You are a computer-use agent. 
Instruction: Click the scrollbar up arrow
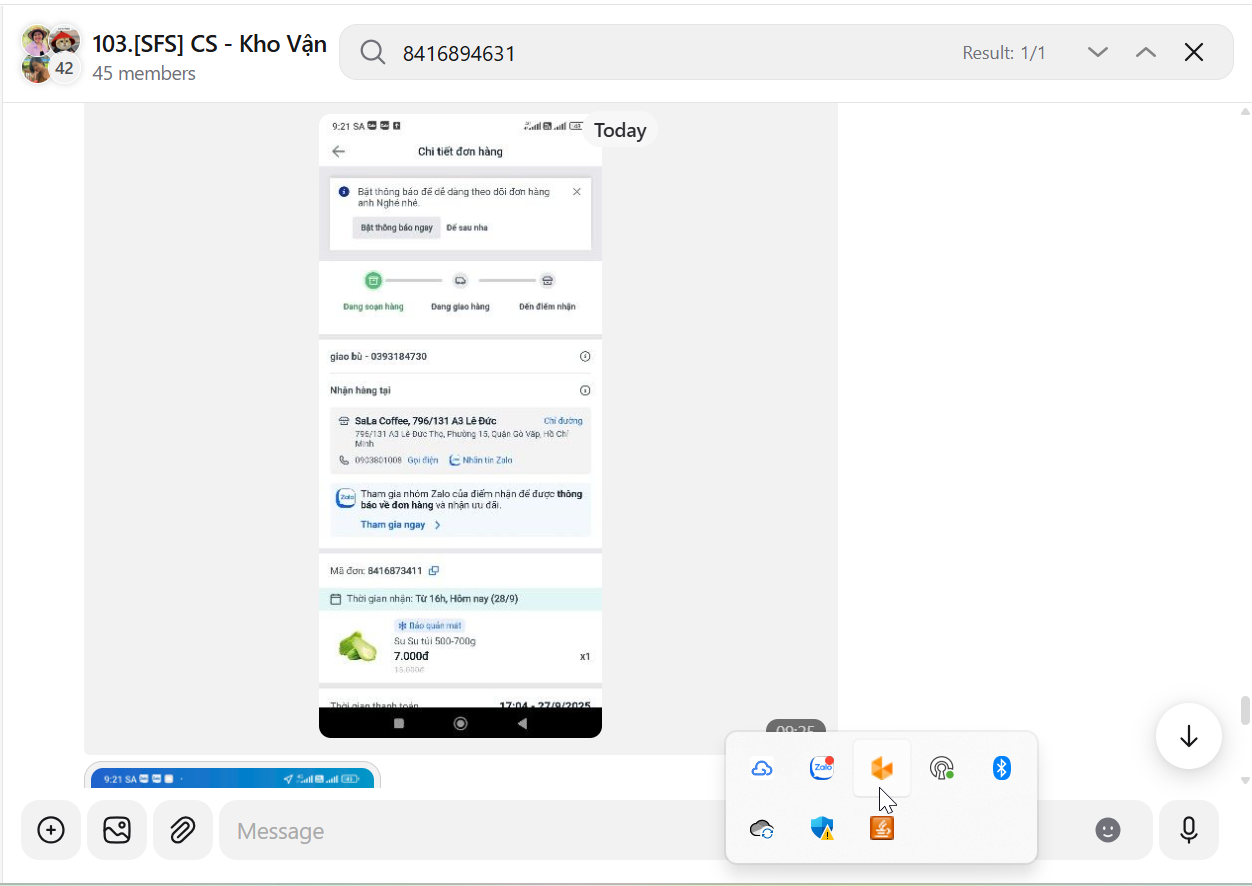(1245, 111)
